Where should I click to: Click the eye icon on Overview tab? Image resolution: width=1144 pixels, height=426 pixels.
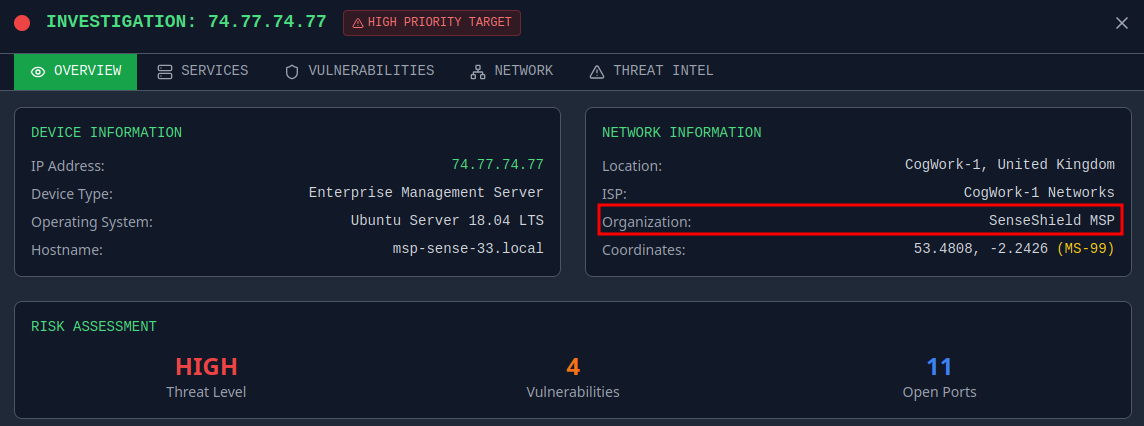[38, 72]
